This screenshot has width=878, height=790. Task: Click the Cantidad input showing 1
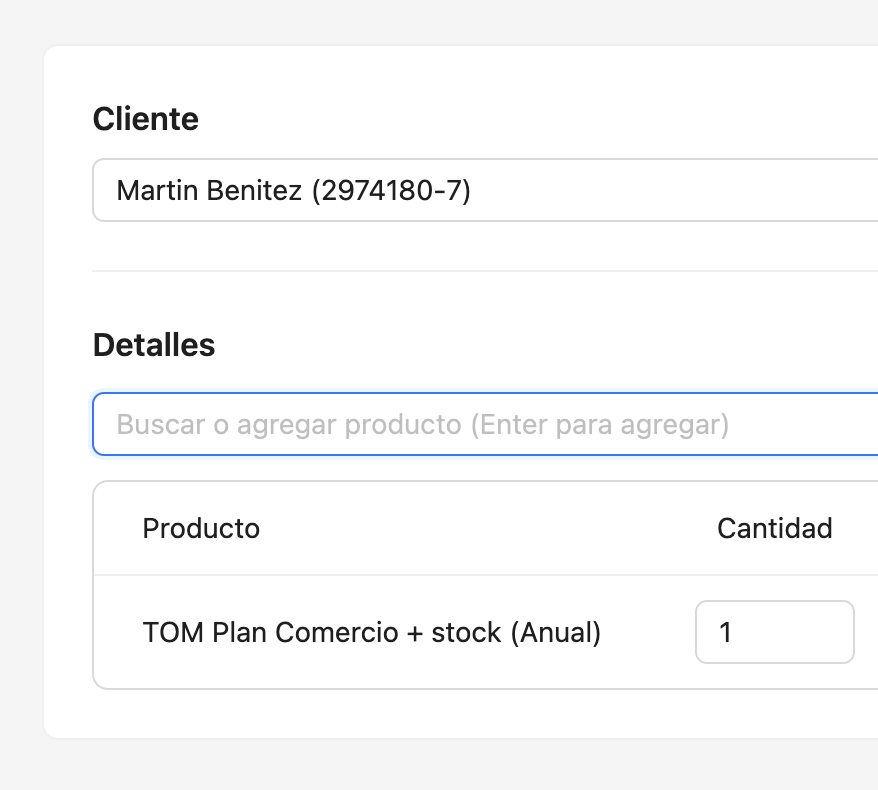point(774,632)
